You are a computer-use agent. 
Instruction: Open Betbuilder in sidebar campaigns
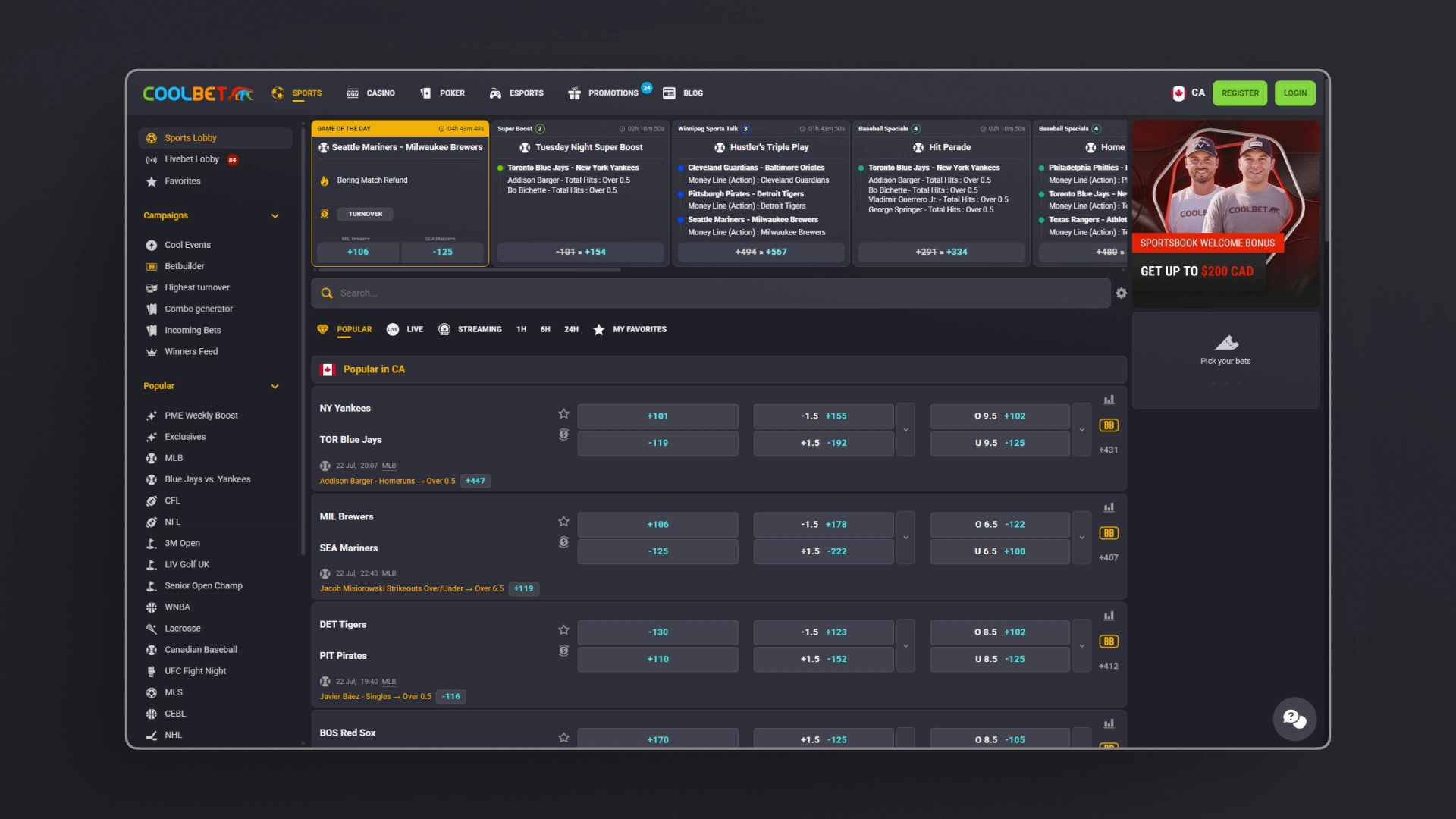(184, 266)
